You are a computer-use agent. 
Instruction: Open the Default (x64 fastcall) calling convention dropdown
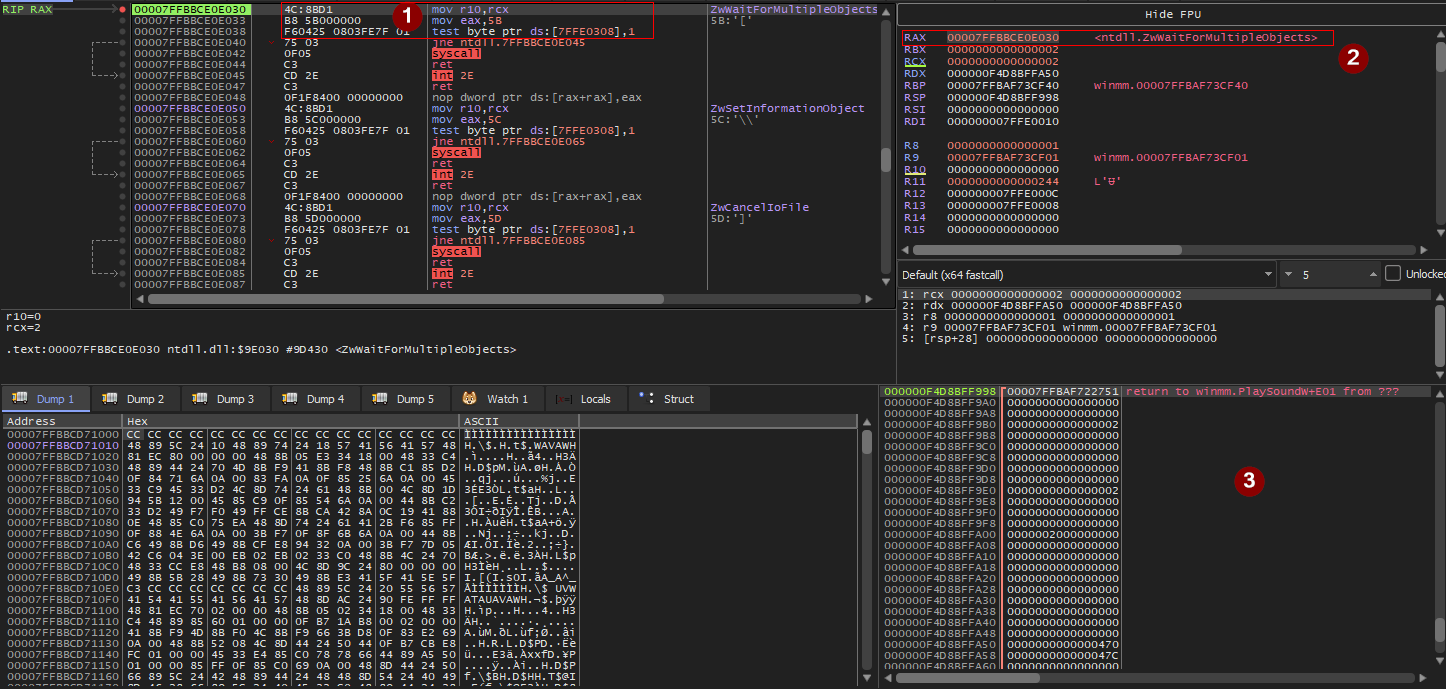(x=1087, y=274)
